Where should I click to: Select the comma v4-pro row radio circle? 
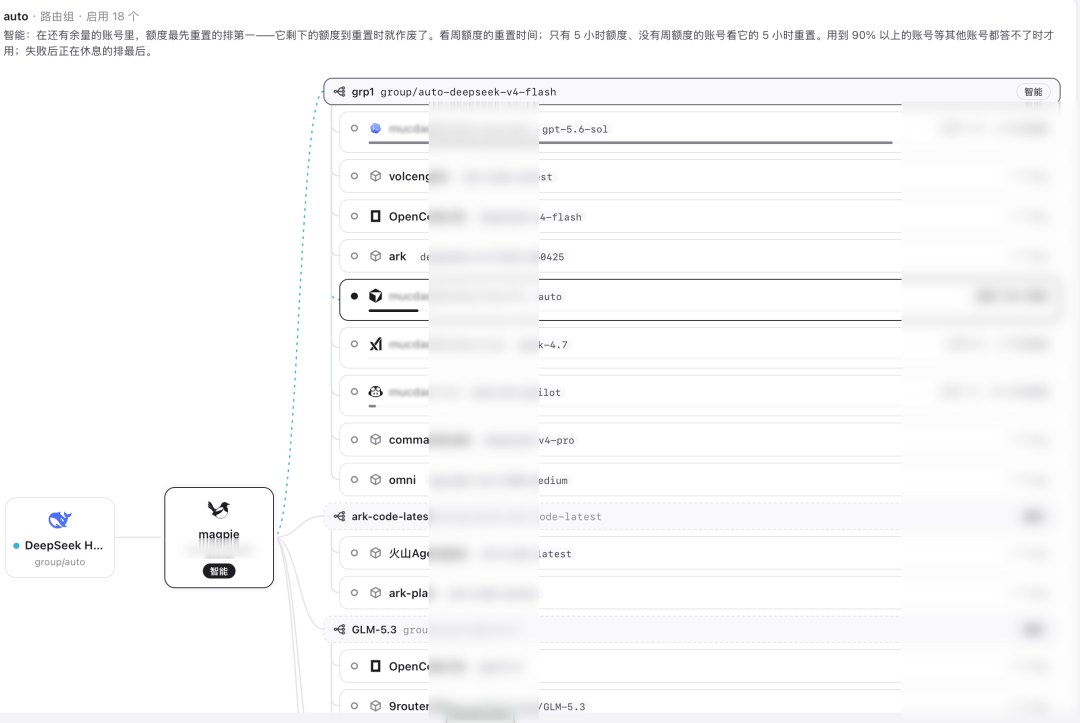pos(354,439)
